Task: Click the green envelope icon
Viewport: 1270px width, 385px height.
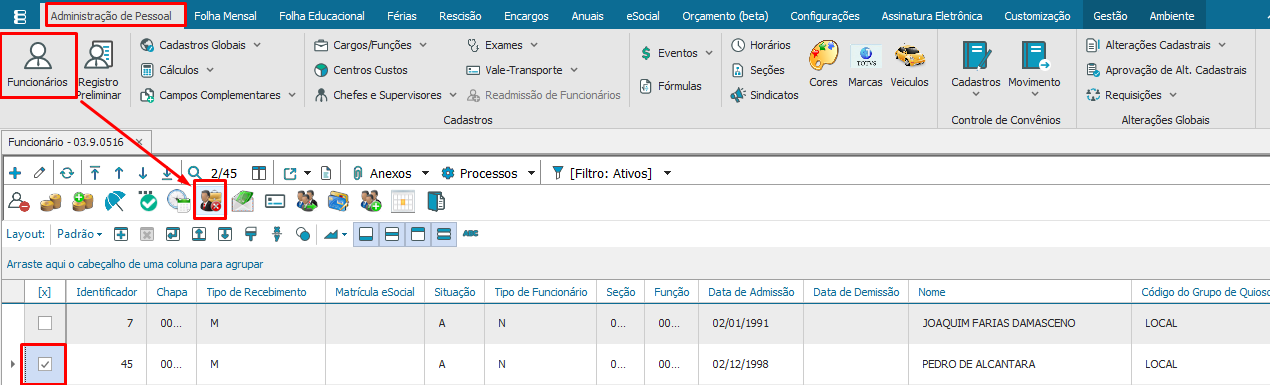Action: click(243, 201)
